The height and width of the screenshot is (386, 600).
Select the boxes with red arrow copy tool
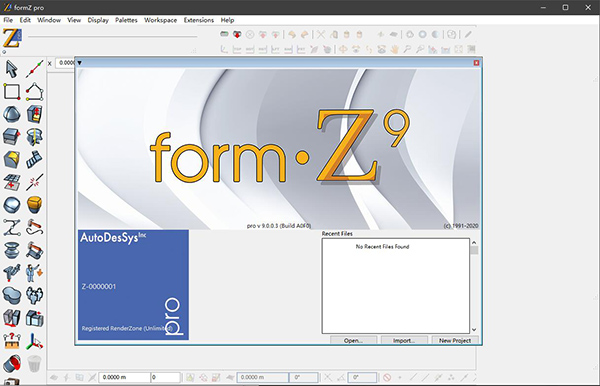pos(34,318)
